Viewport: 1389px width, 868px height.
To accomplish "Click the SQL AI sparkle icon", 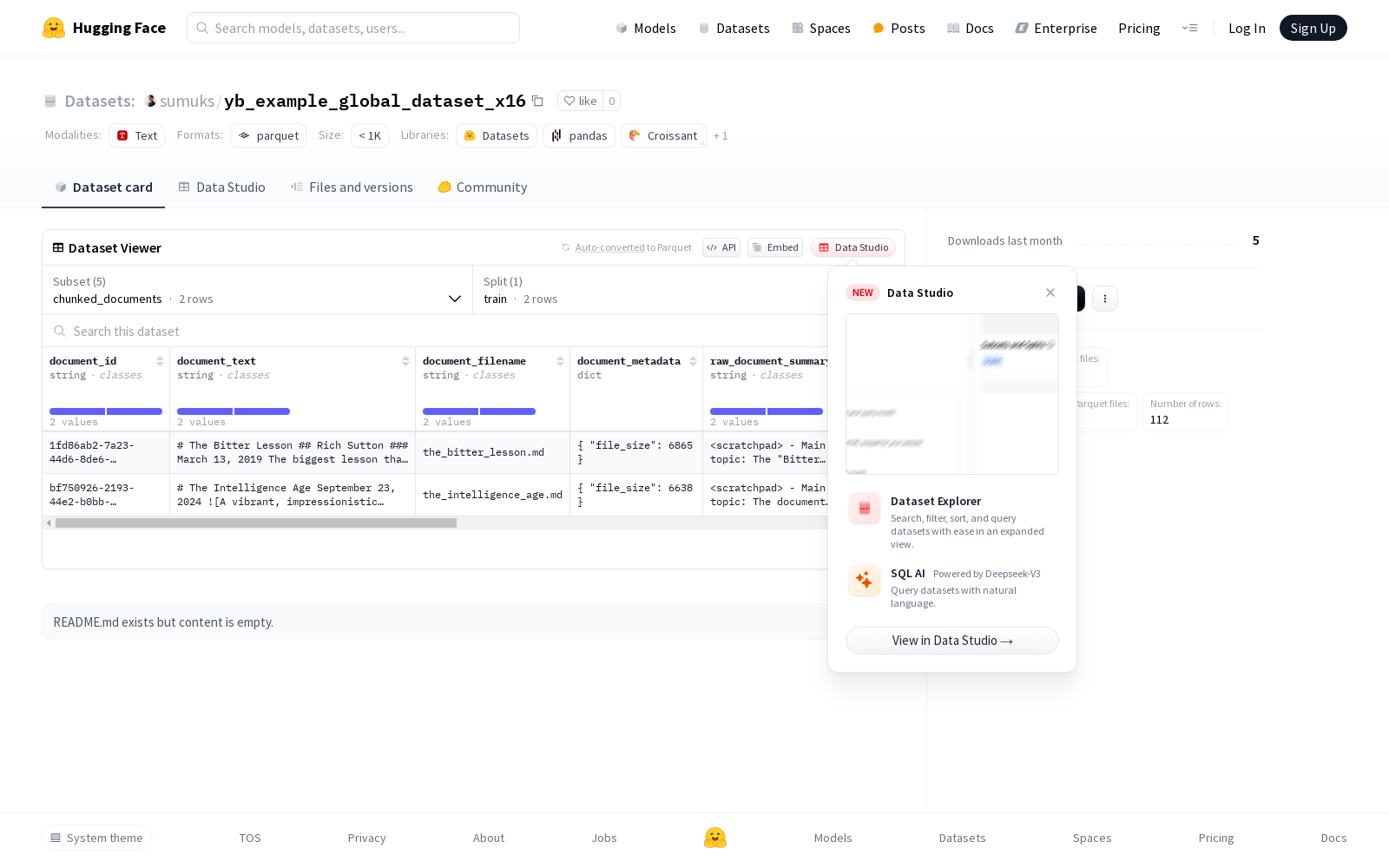I will [865, 580].
